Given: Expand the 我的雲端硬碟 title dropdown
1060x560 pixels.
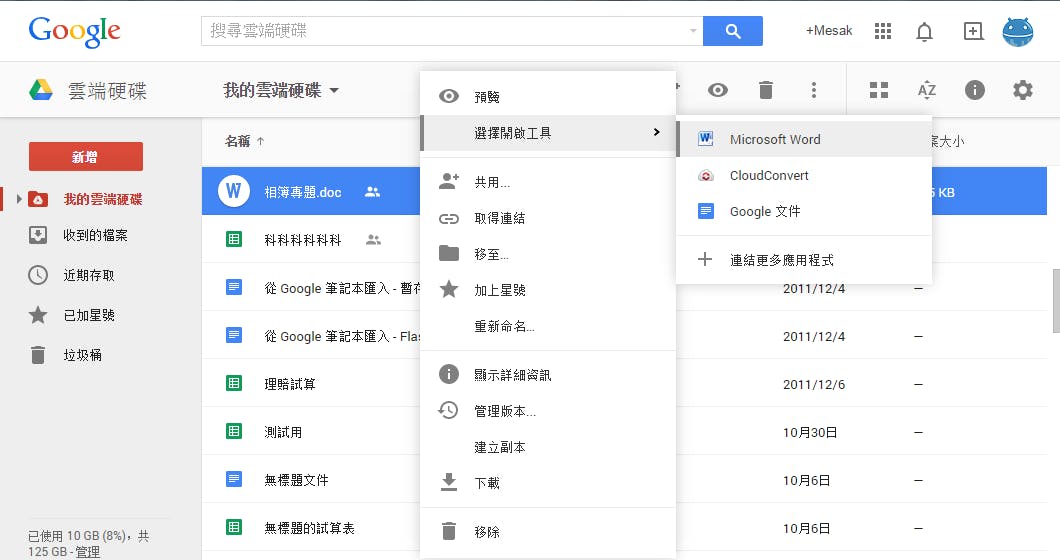Looking at the screenshot, I should [x=334, y=91].
